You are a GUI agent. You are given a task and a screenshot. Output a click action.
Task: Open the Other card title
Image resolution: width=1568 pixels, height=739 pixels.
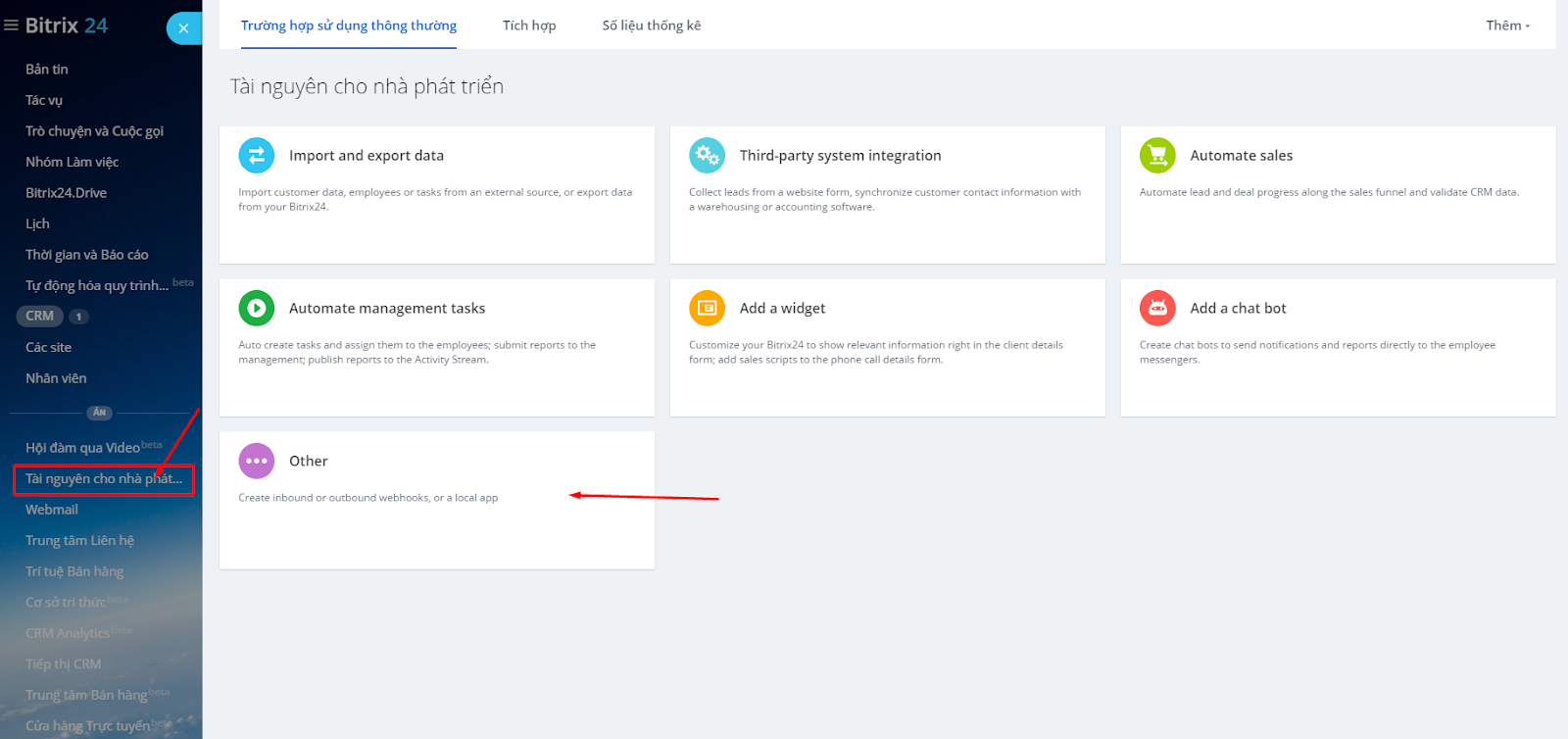coord(308,461)
